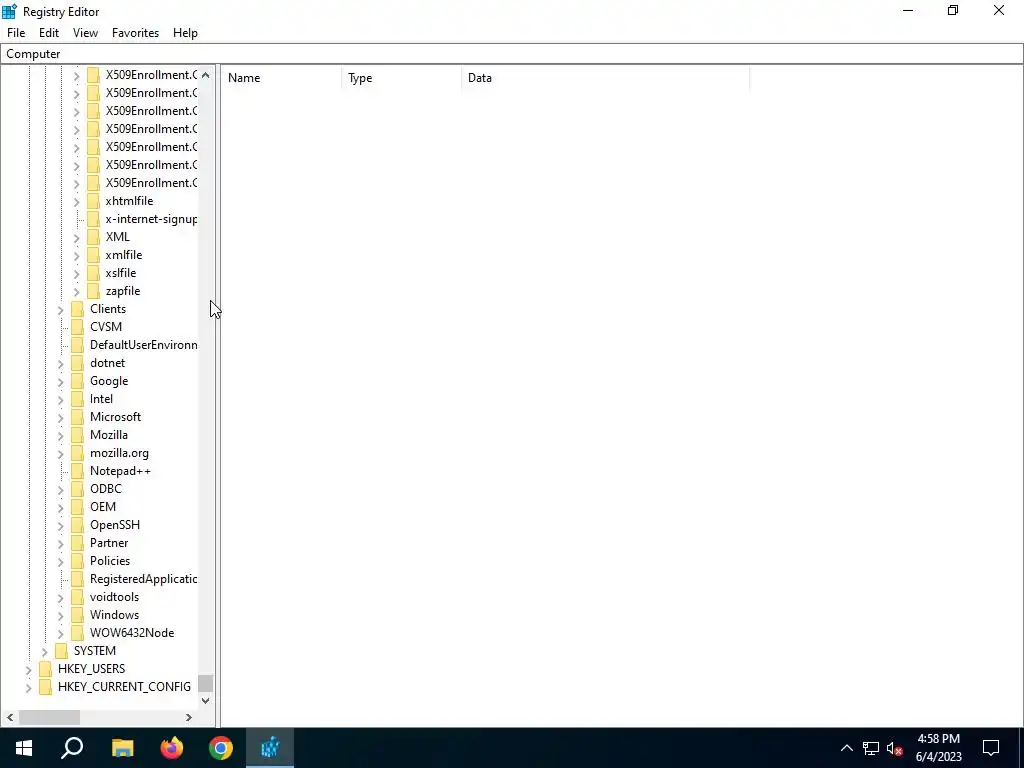Viewport: 1024px width, 768px height.
Task: Select the ODBC key folder icon
Action: pyautogui.click(x=78, y=489)
